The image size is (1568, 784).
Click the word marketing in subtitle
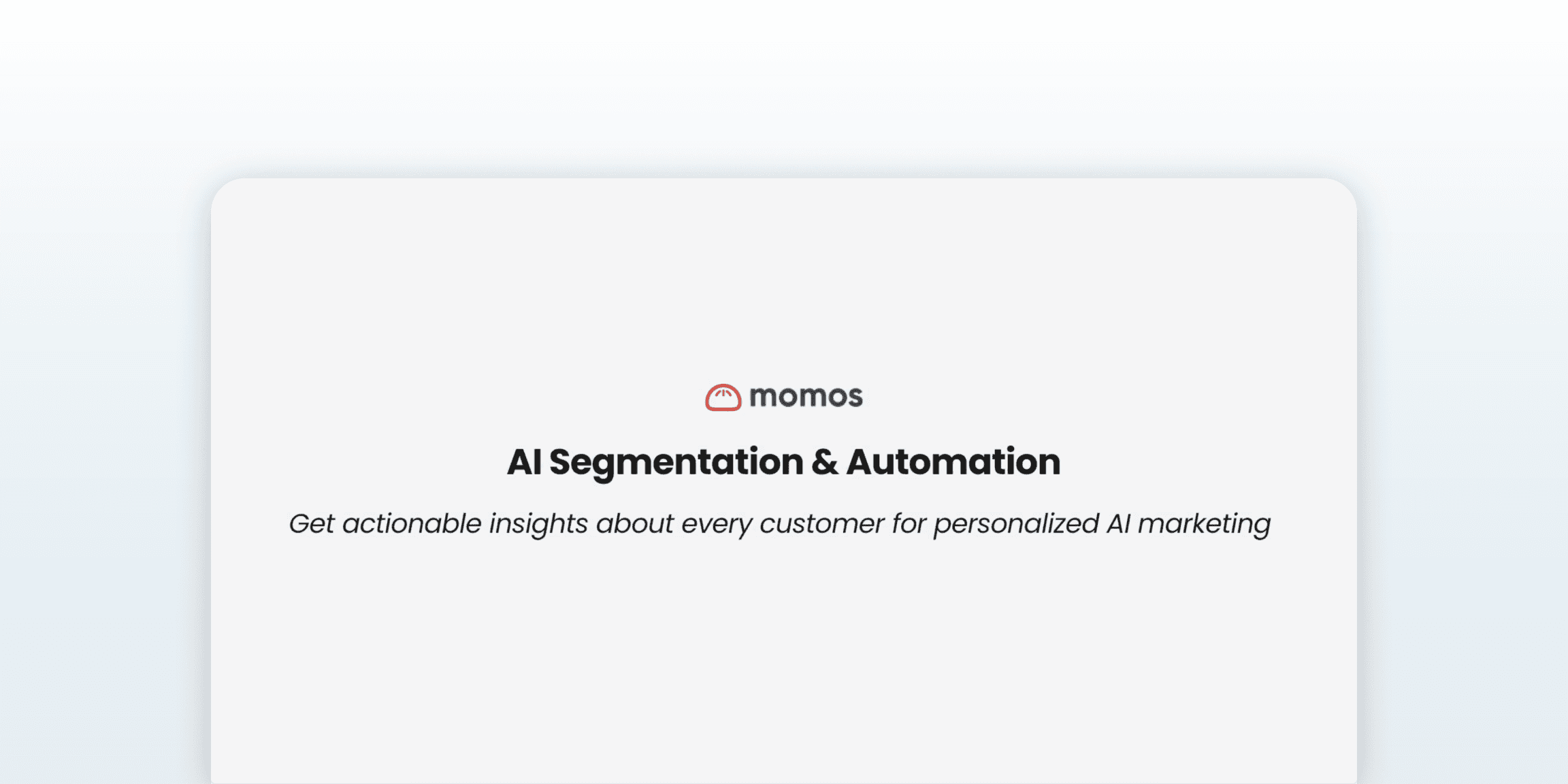(x=1204, y=524)
